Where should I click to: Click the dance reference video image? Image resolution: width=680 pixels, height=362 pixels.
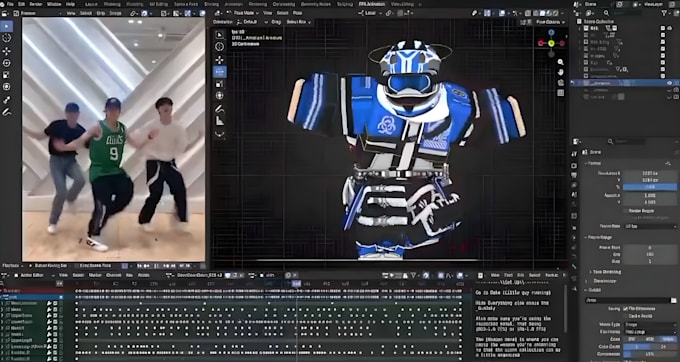point(114,139)
